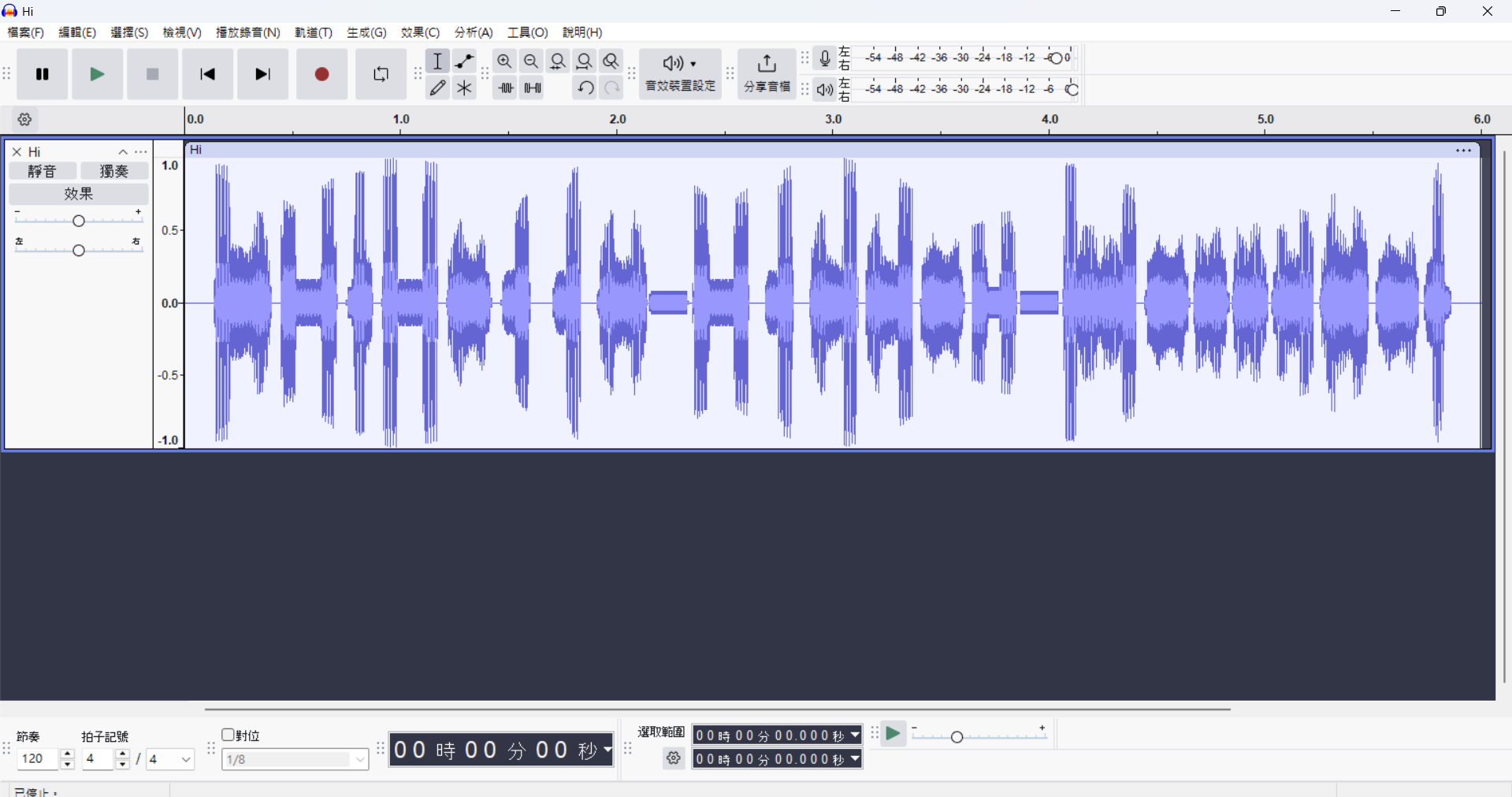Toggle the Loop playback button

pos(381,74)
